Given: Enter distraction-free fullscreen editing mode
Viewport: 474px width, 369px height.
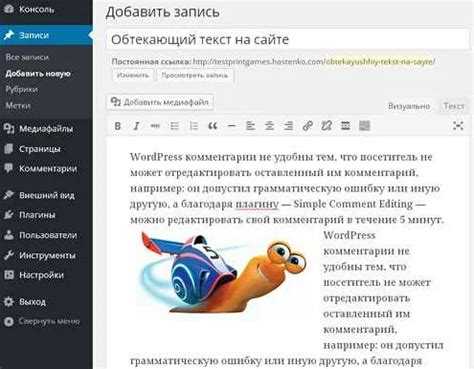Looking at the screenshot, I should click(x=458, y=126).
